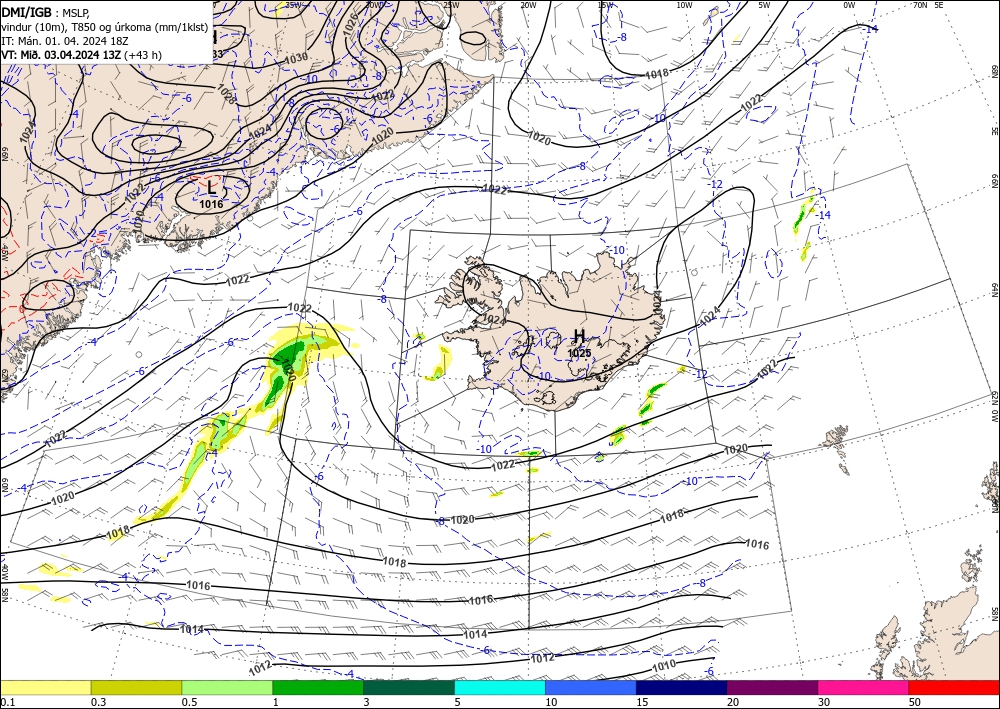The image size is (1000, 709).
Task: Click the legend value 15
Action: pos(642,702)
